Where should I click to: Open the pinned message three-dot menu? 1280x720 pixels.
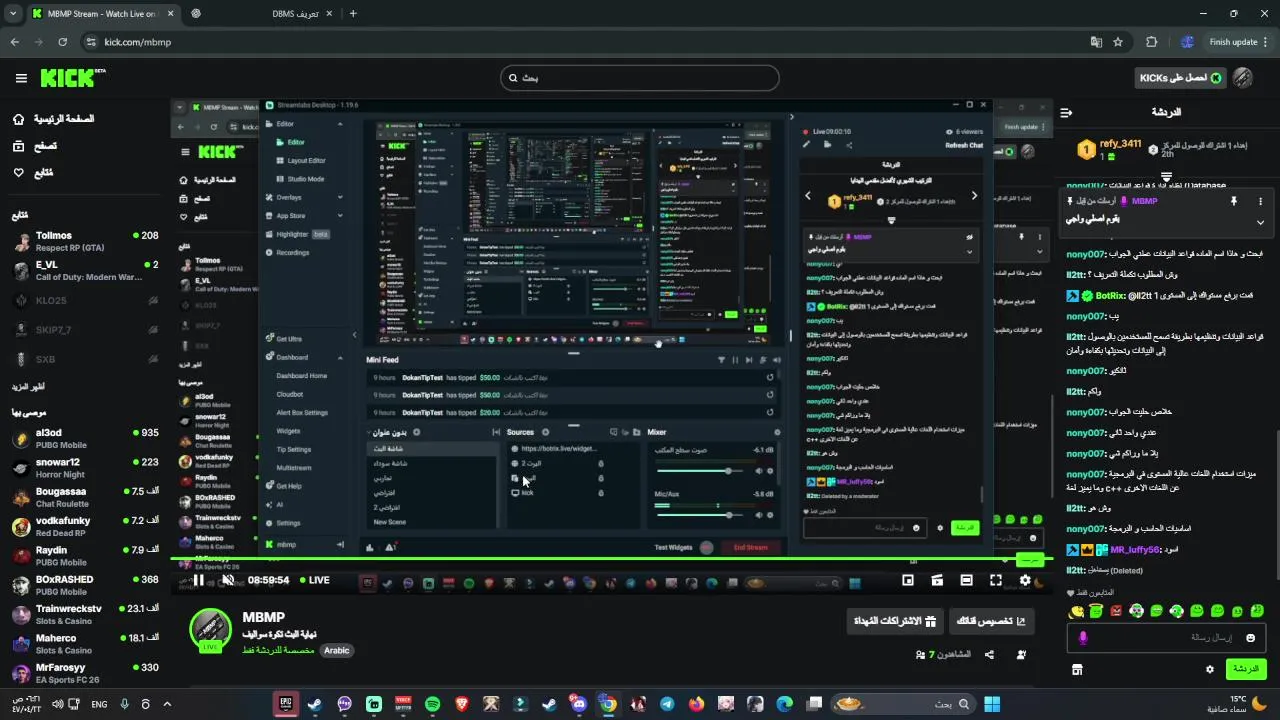1260,201
